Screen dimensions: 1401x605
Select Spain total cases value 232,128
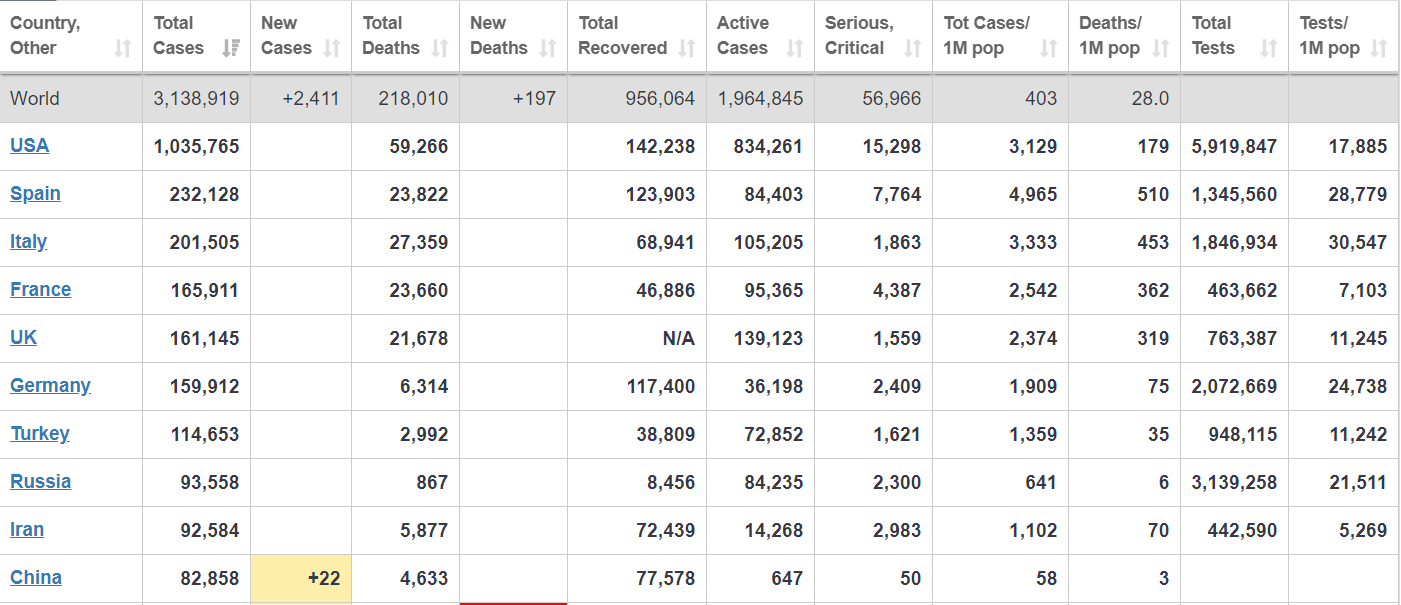pos(204,194)
